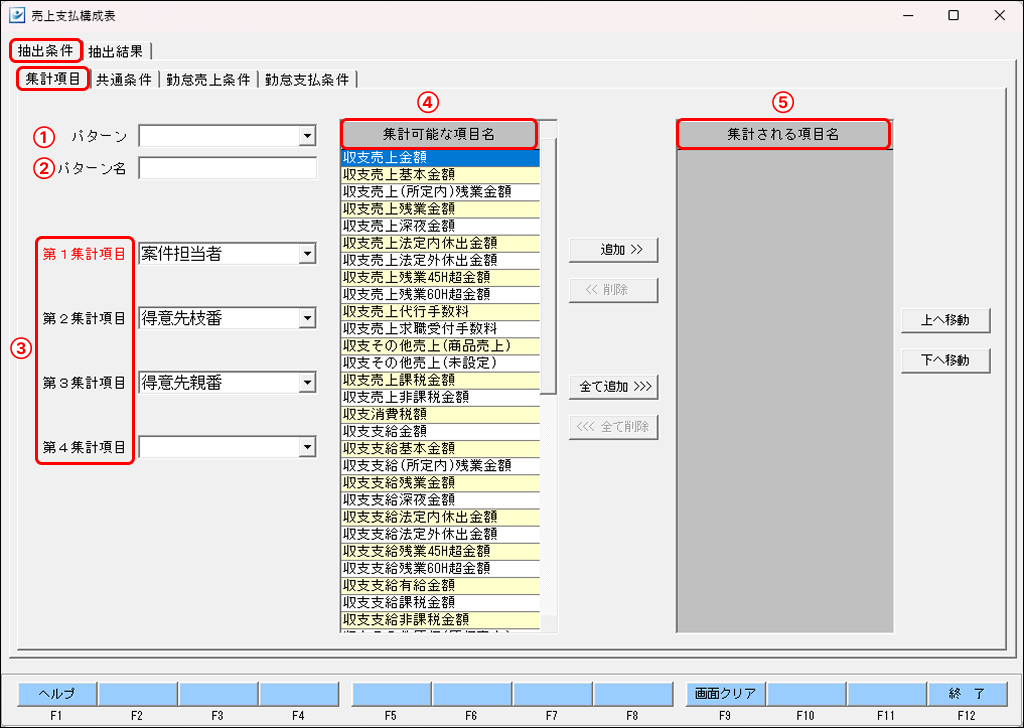
Task: Close the 売上支払構成表 window
Action: pyautogui.click(x=1000, y=16)
